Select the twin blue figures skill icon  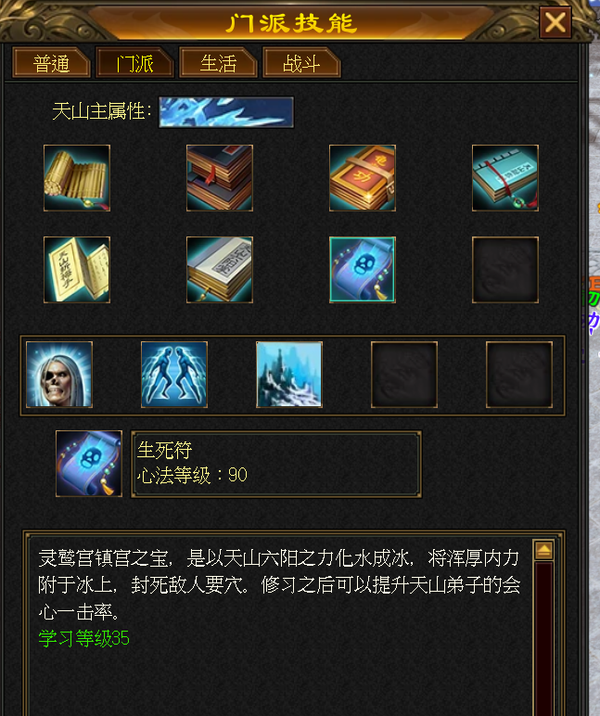(174, 374)
